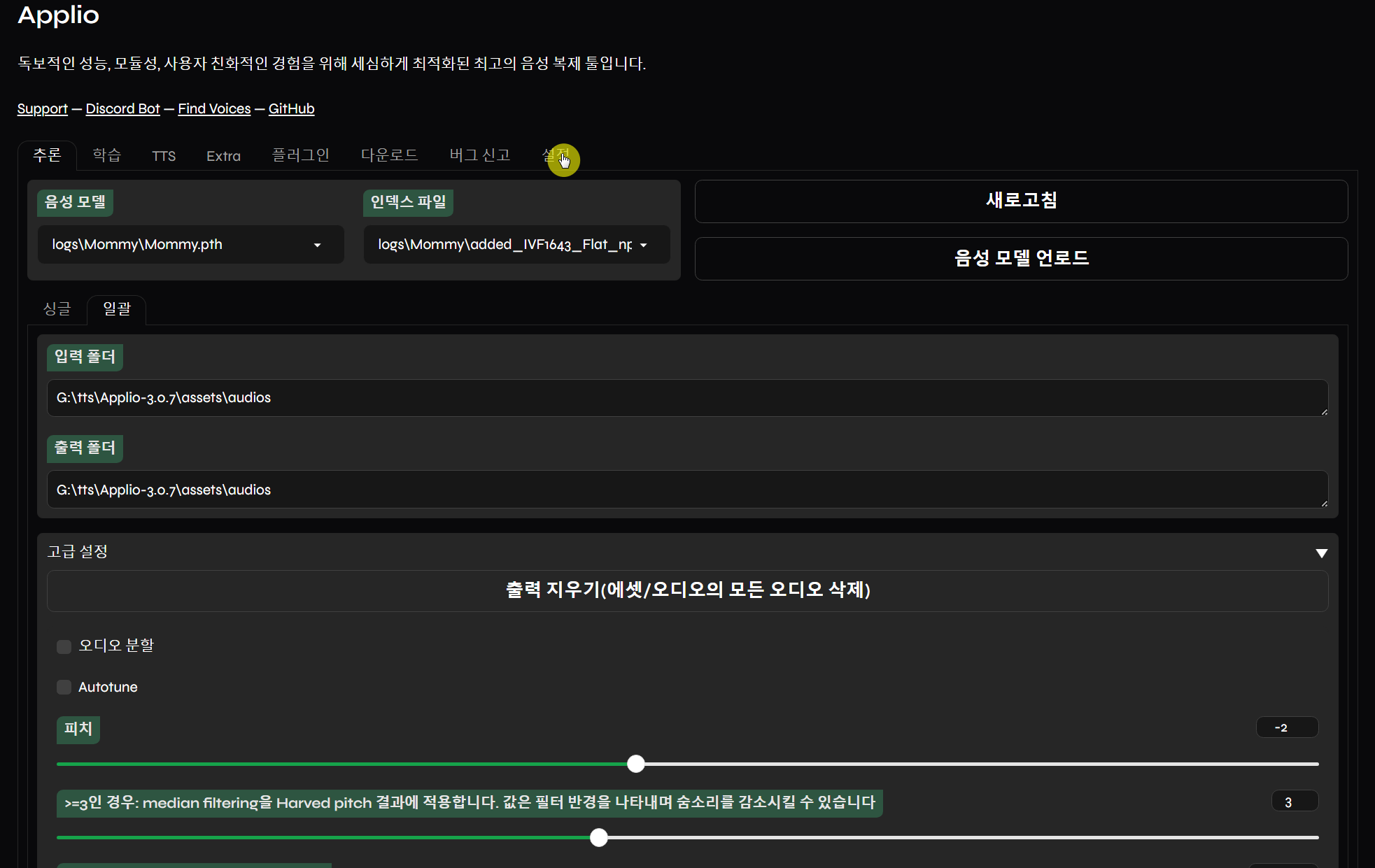Go to the 플러그인 tab
Screen dimensions: 1375x868
pos(300,155)
